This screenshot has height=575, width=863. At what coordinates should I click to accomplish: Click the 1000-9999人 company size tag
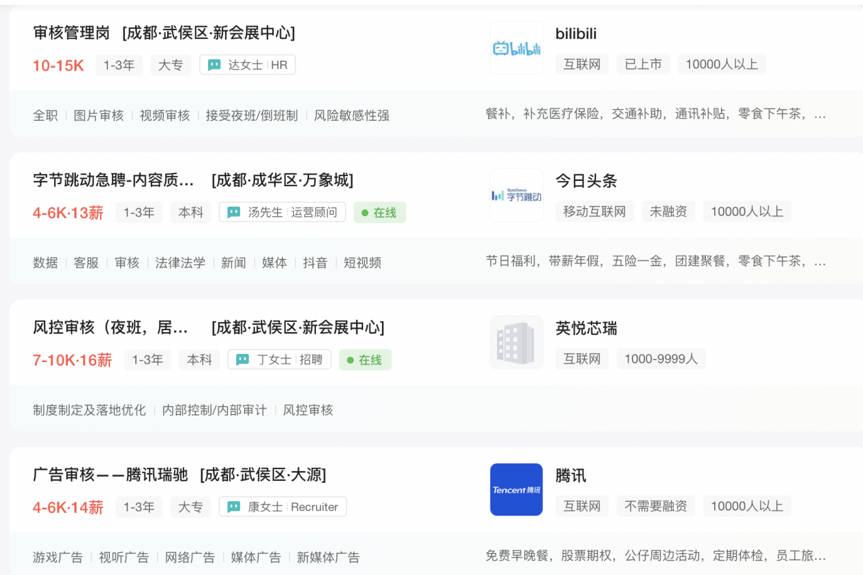(661, 359)
